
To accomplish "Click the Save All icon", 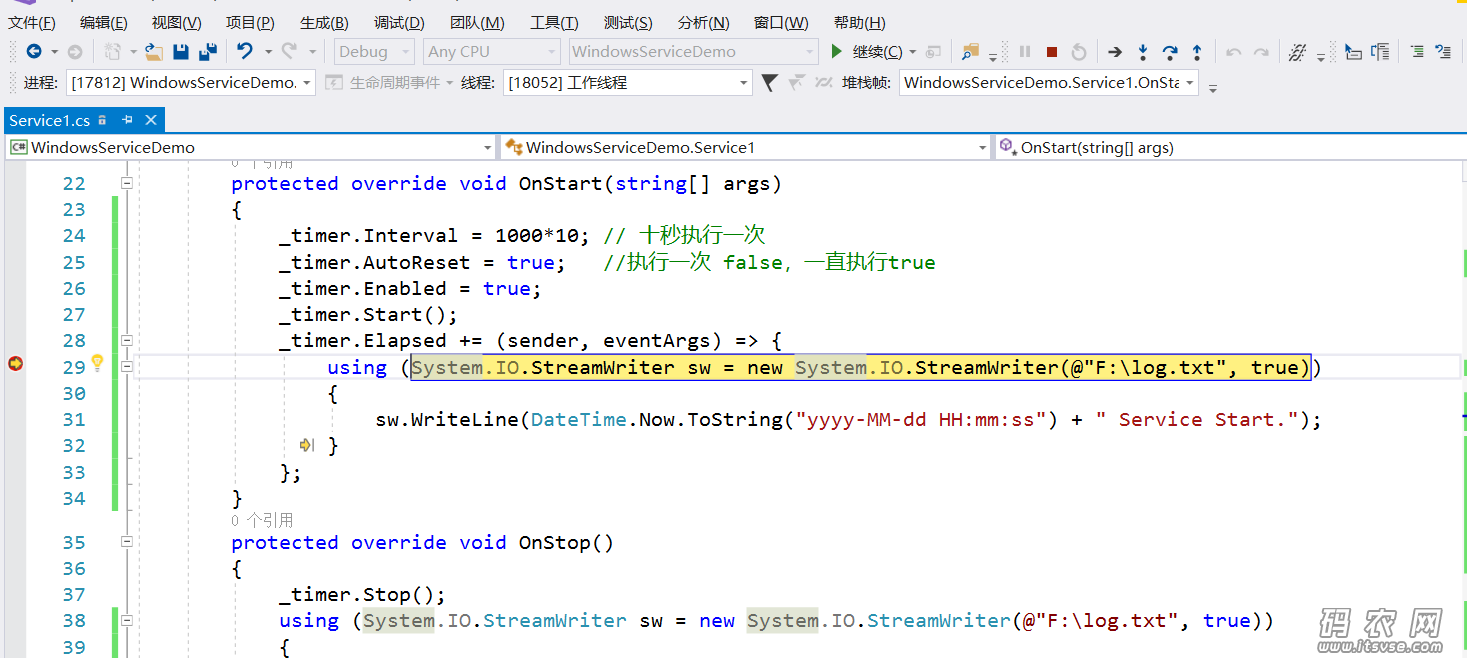I will point(208,51).
